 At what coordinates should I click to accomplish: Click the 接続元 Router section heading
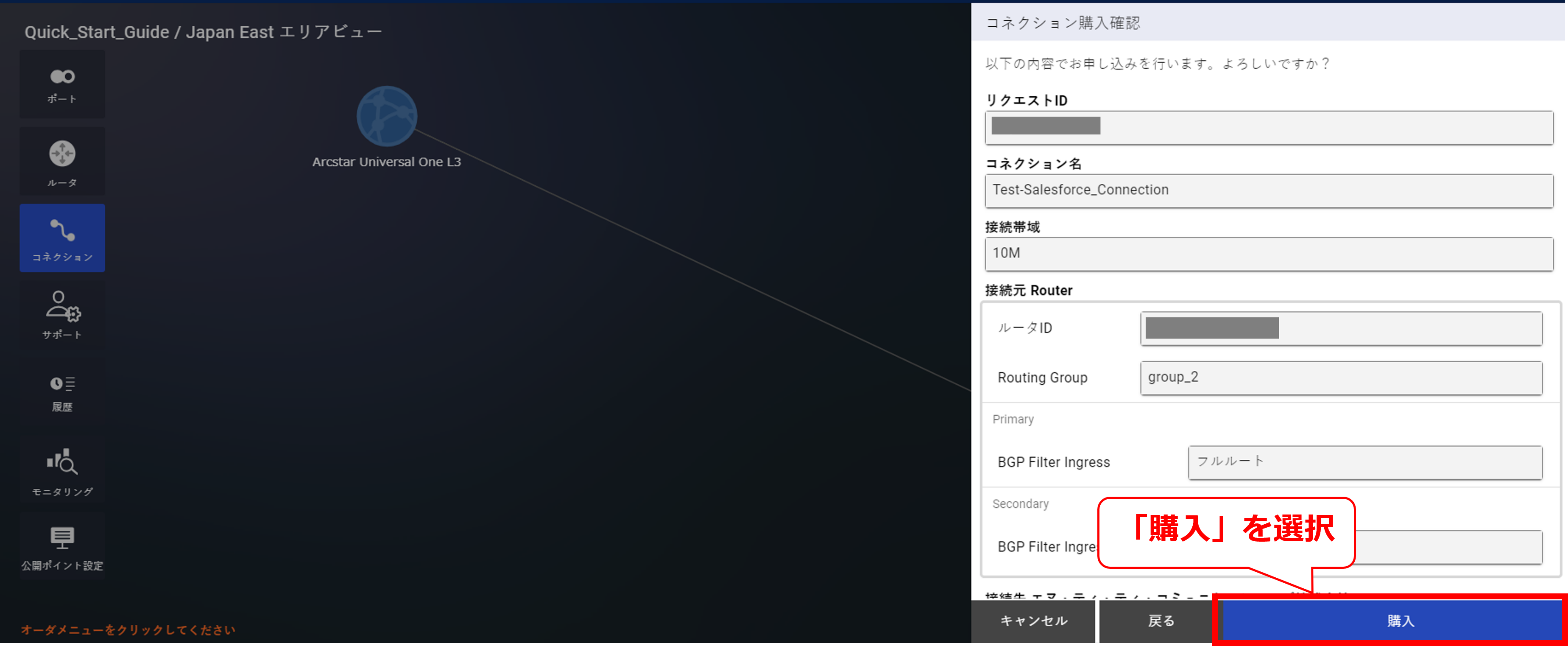pos(1029,291)
